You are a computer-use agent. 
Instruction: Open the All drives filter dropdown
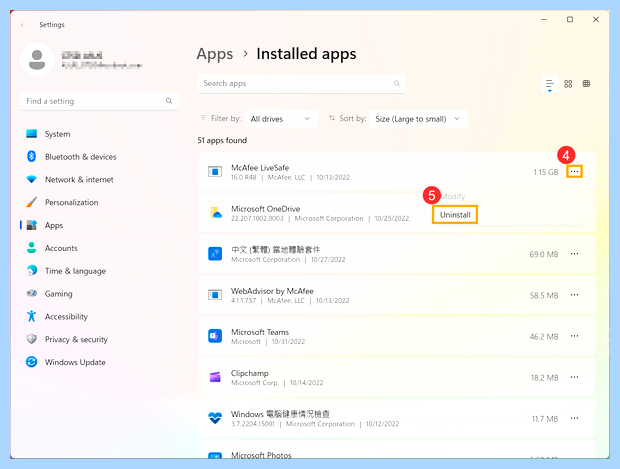pyautogui.click(x=281, y=119)
